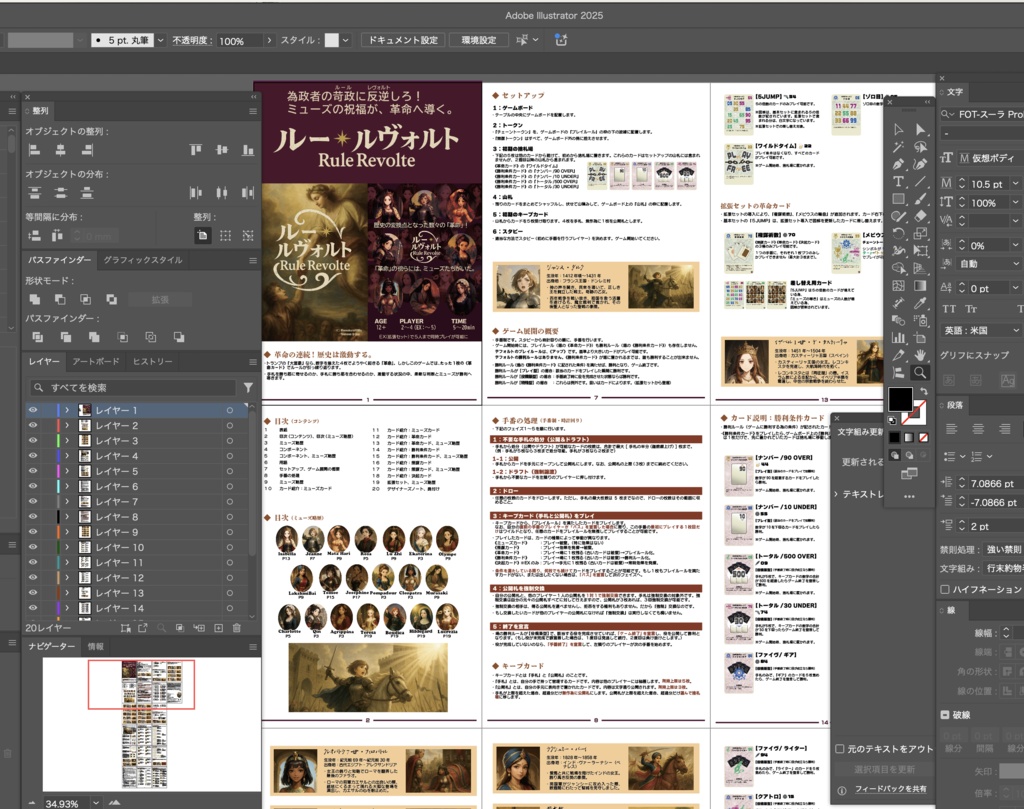Screen dimensions: 1024x809
Task: Hide レイヤー 3 visibility eye
Action: point(33,441)
